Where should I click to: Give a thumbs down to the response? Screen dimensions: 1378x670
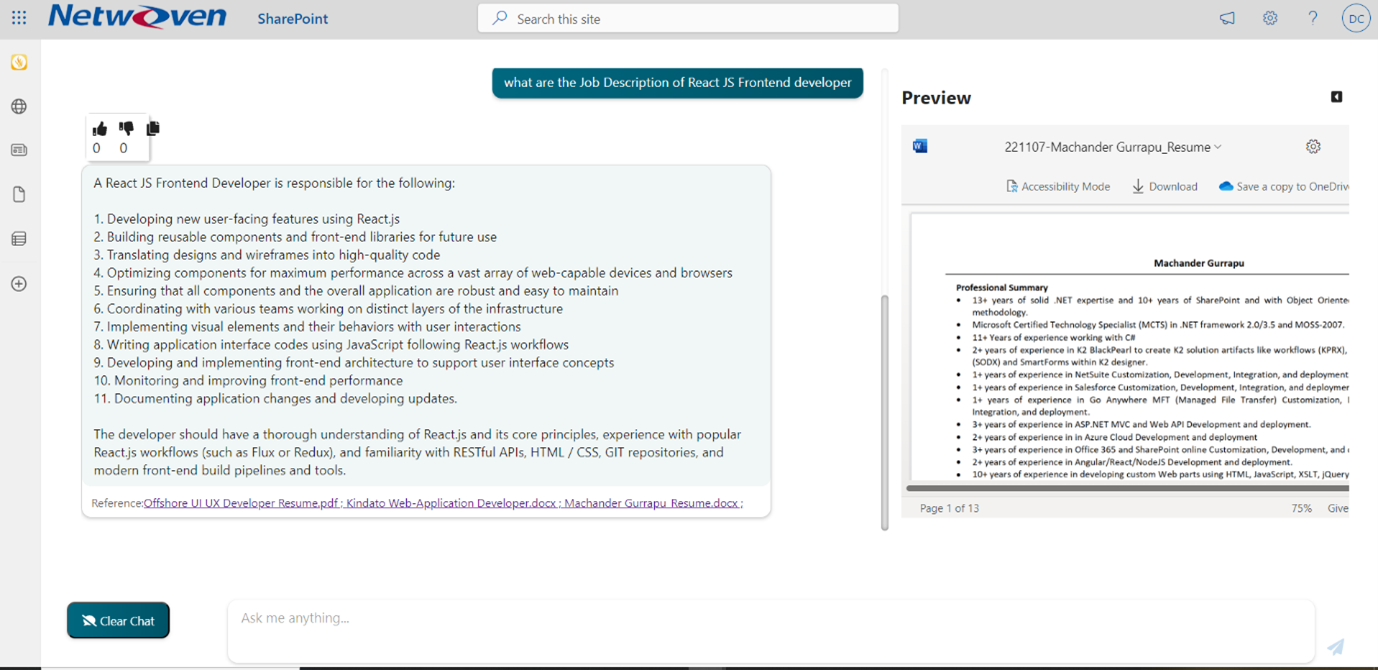click(124, 128)
